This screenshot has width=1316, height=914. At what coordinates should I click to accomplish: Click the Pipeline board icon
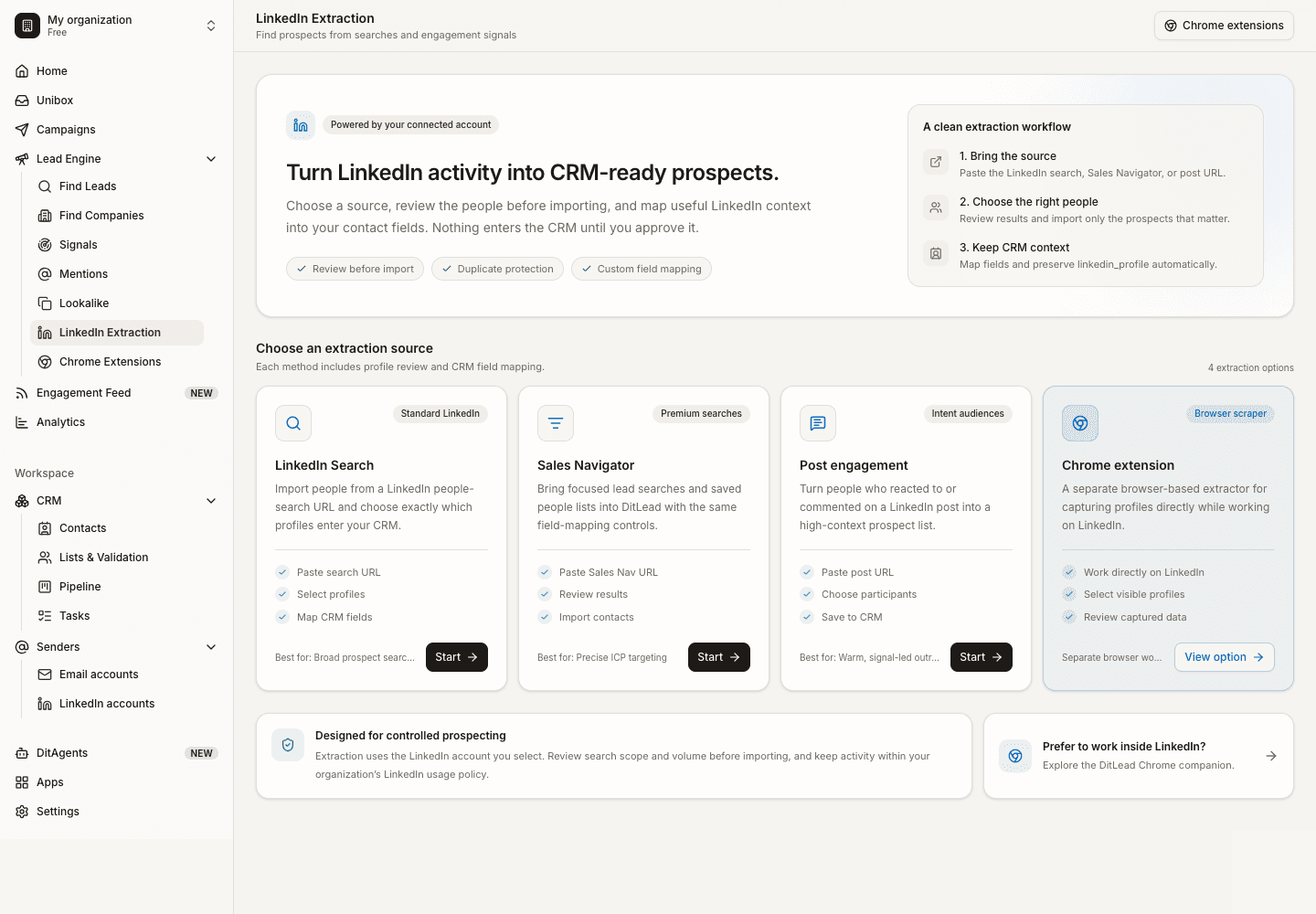point(45,587)
